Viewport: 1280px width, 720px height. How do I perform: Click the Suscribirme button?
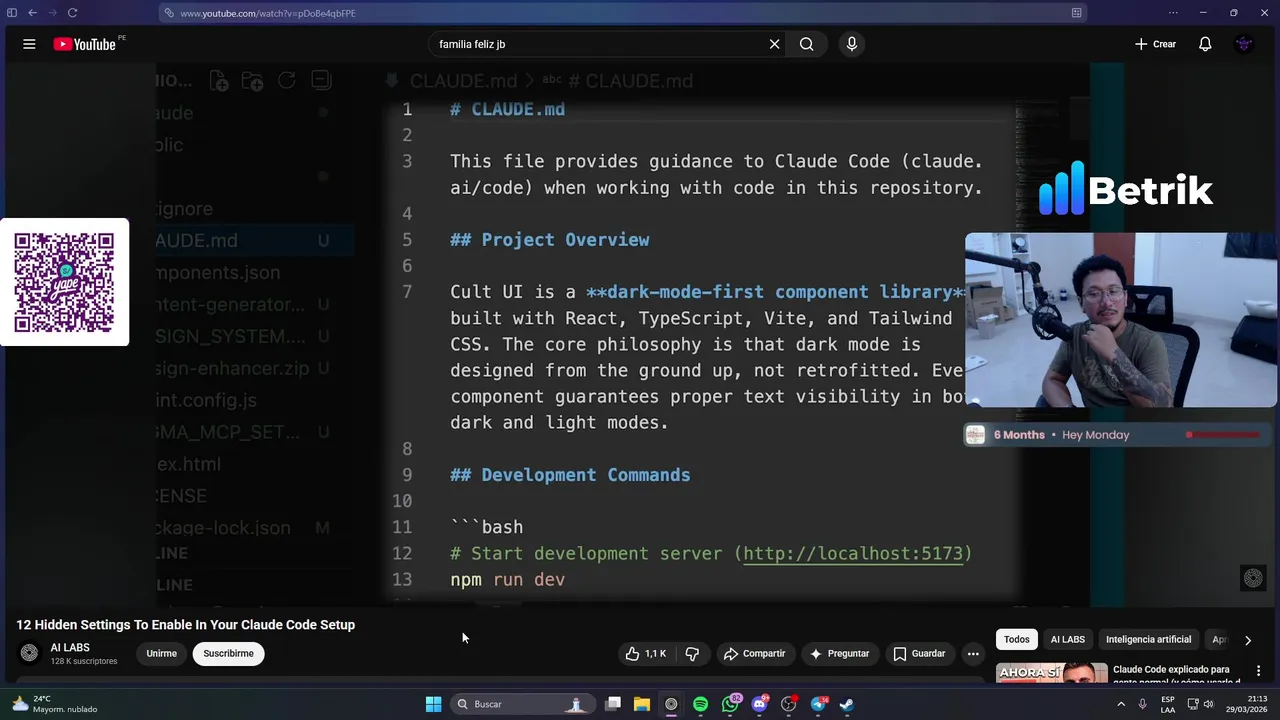228,653
